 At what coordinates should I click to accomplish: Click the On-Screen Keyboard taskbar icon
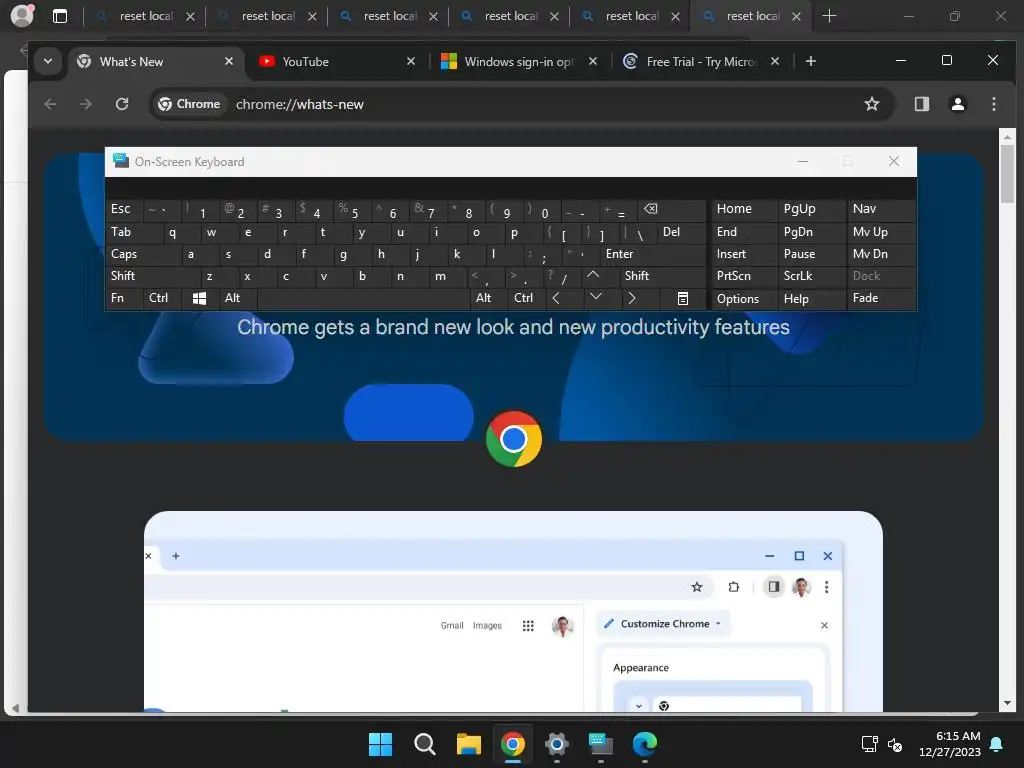pos(600,744)
